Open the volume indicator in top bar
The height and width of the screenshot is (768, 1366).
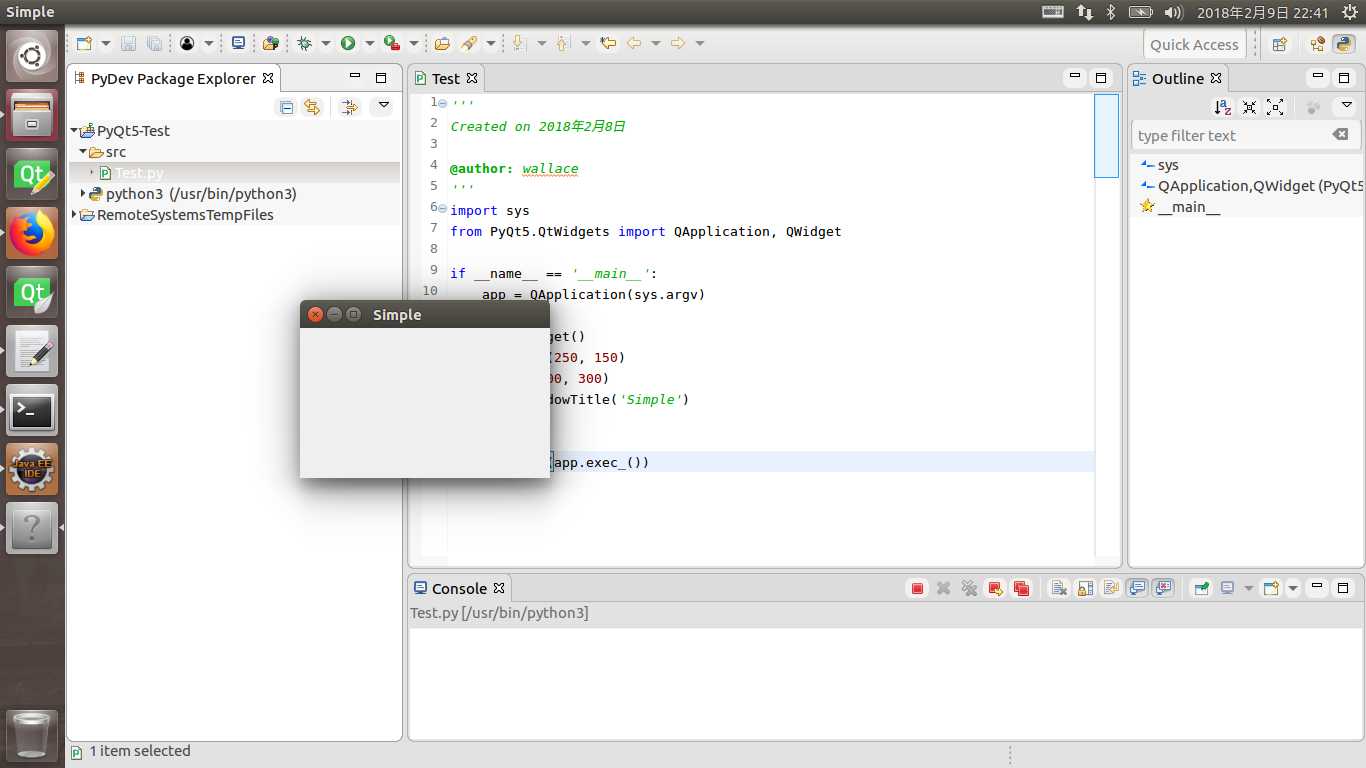(1174, 12)
